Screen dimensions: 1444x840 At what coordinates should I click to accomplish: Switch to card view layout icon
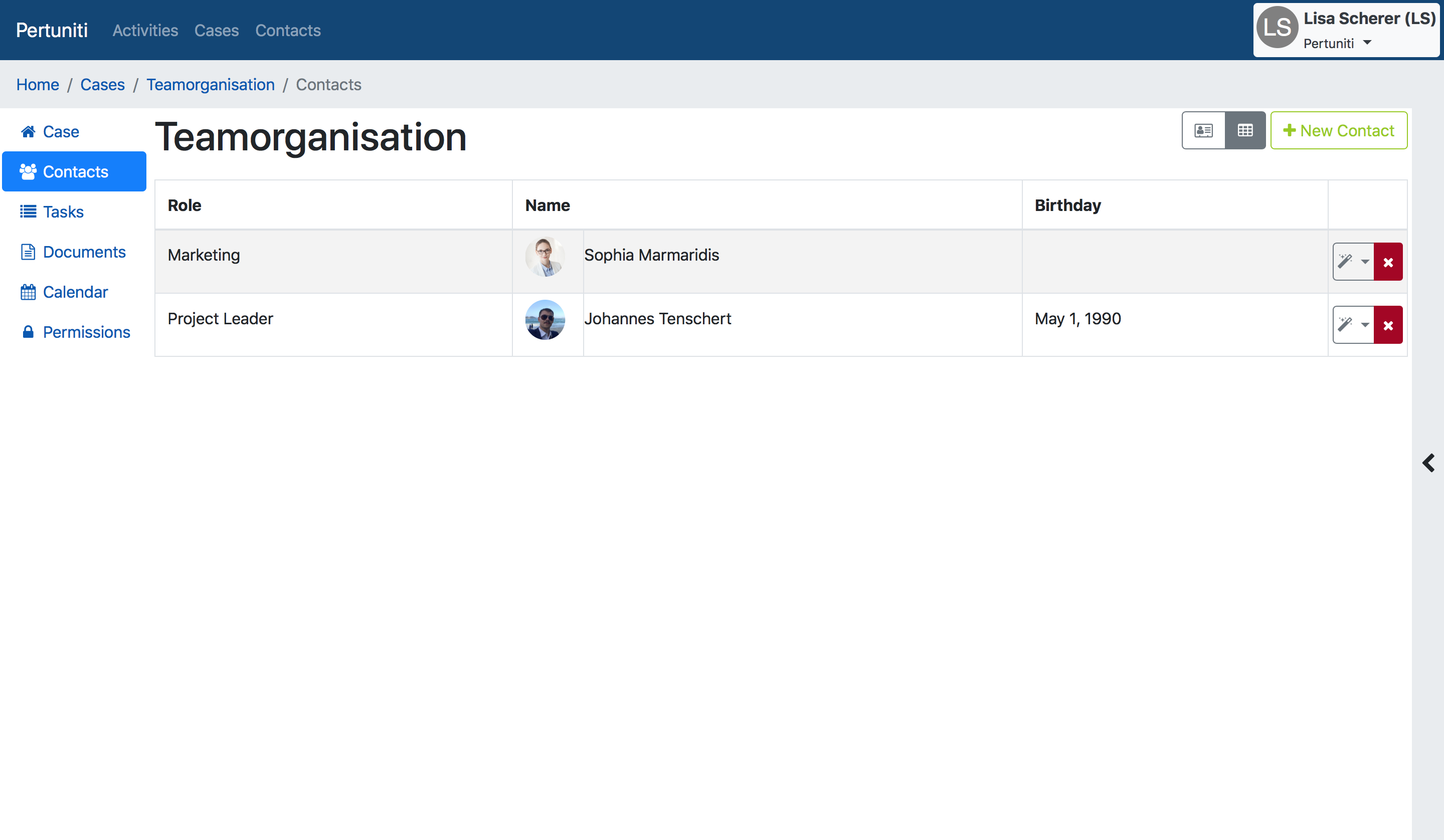point(1203,131)
